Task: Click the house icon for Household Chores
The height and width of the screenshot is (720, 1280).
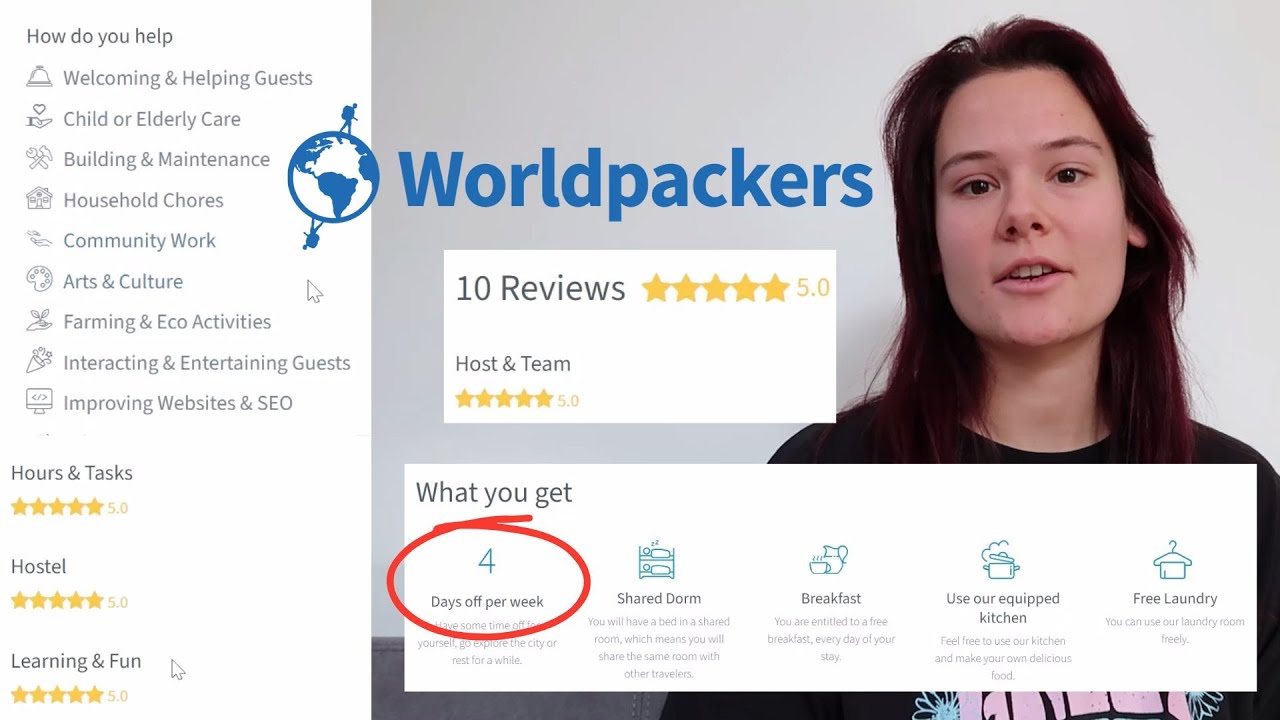Action: pyautogui.click(x=39, y=199)
